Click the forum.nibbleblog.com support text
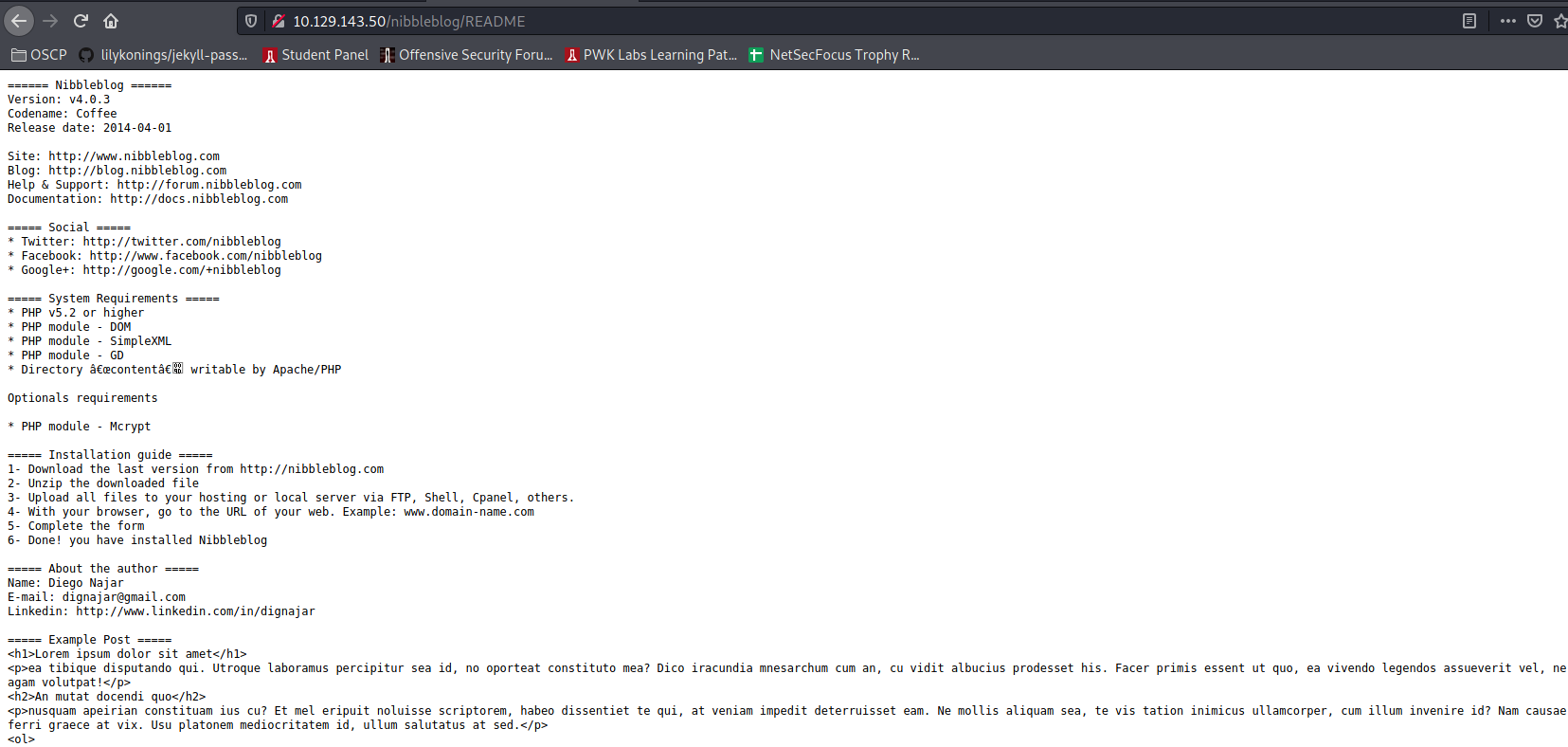Image resolution: width=1568 pixels, height=747 pixels. point(209,185)
